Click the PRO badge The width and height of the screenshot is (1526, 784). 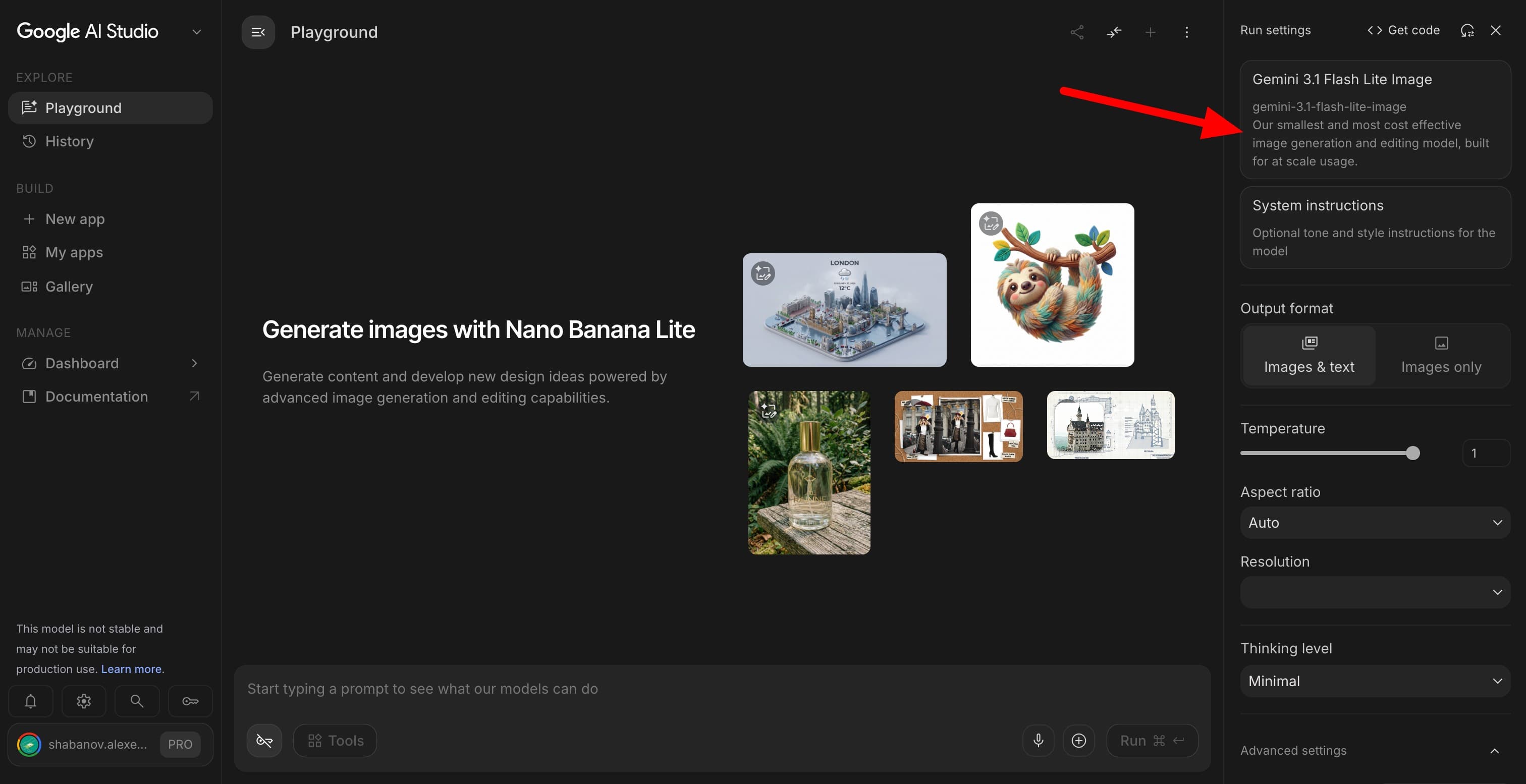[180, 744]
